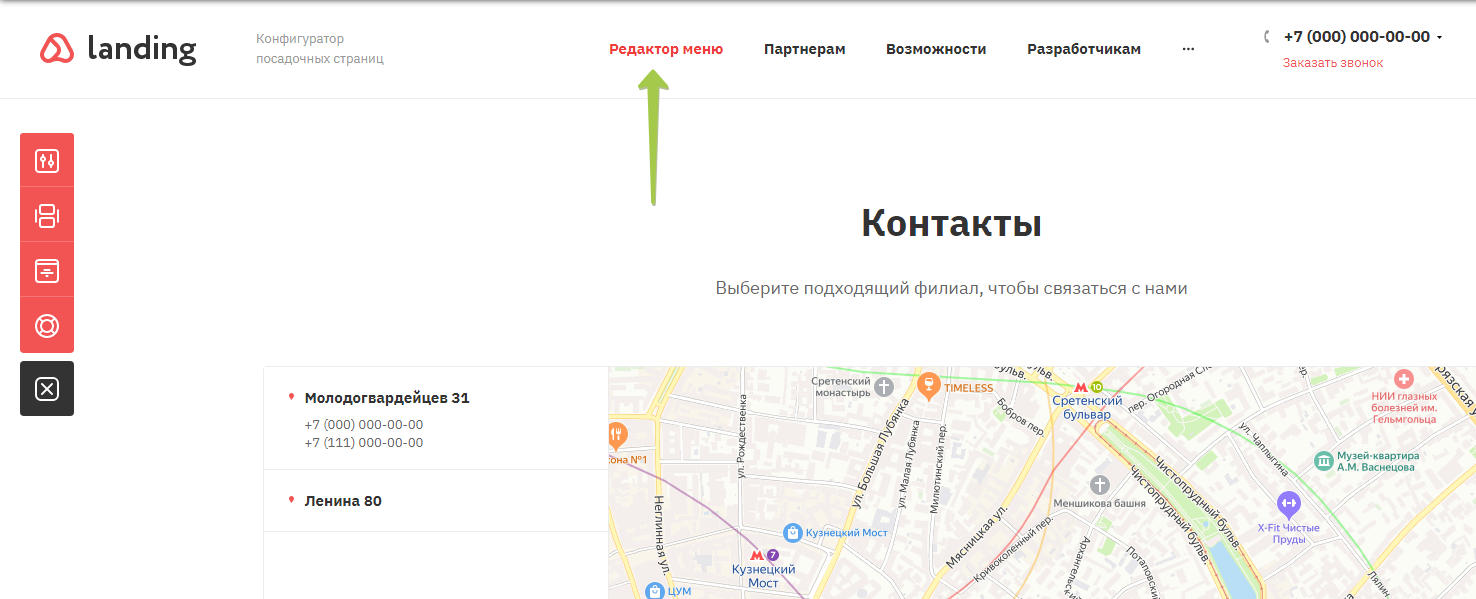Click the Выберите подходящий филиал subtitle text
1476x599 pixels.
(x=951, y=288)
